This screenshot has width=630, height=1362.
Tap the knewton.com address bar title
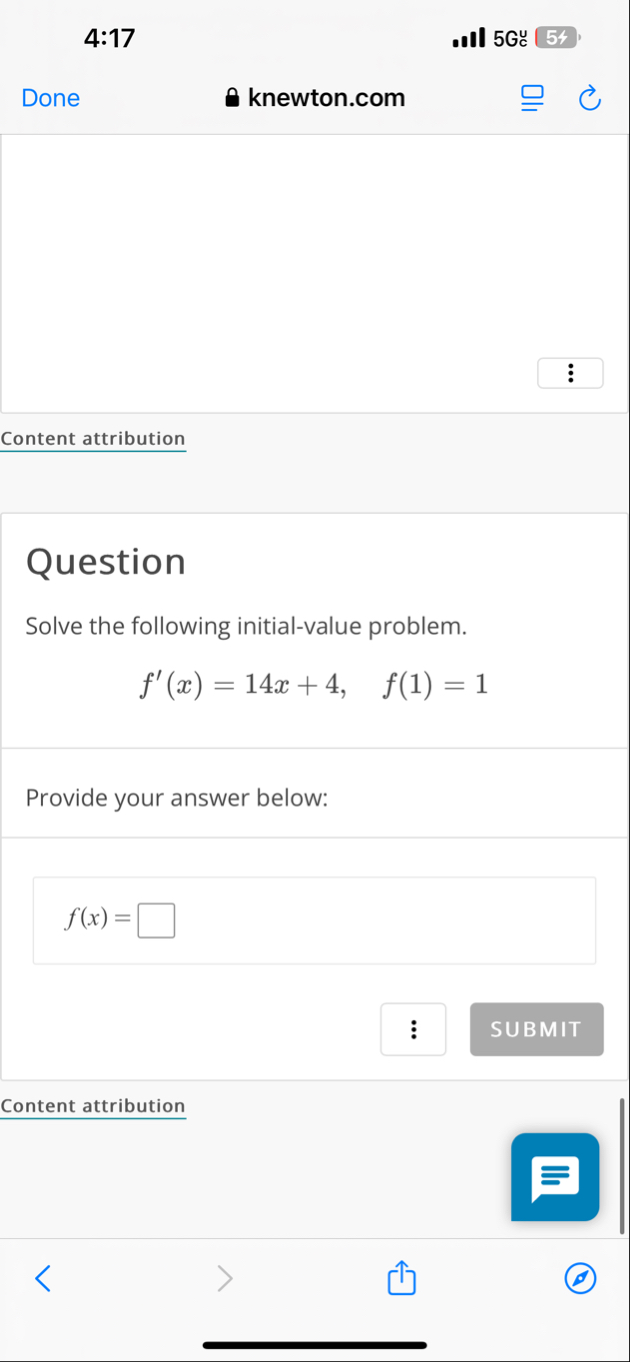point(327,97)
